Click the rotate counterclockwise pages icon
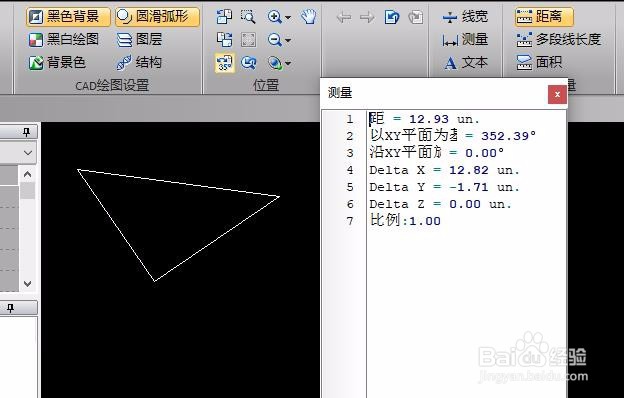Image resolution: width=624 pixels, height=398 pixels. 224,17
